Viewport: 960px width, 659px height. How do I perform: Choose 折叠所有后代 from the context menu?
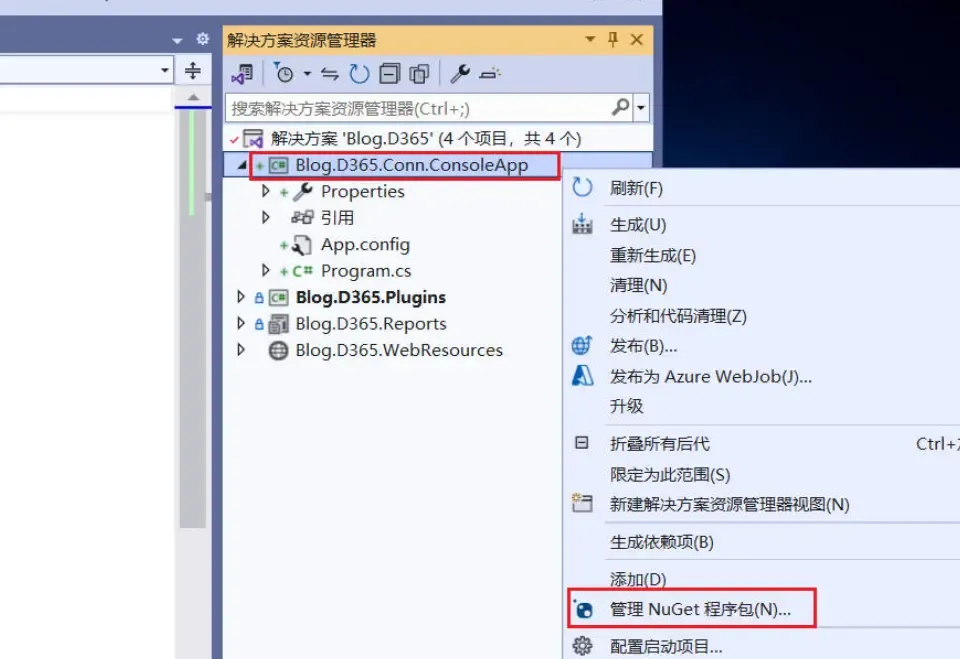[x=659, y=443]
